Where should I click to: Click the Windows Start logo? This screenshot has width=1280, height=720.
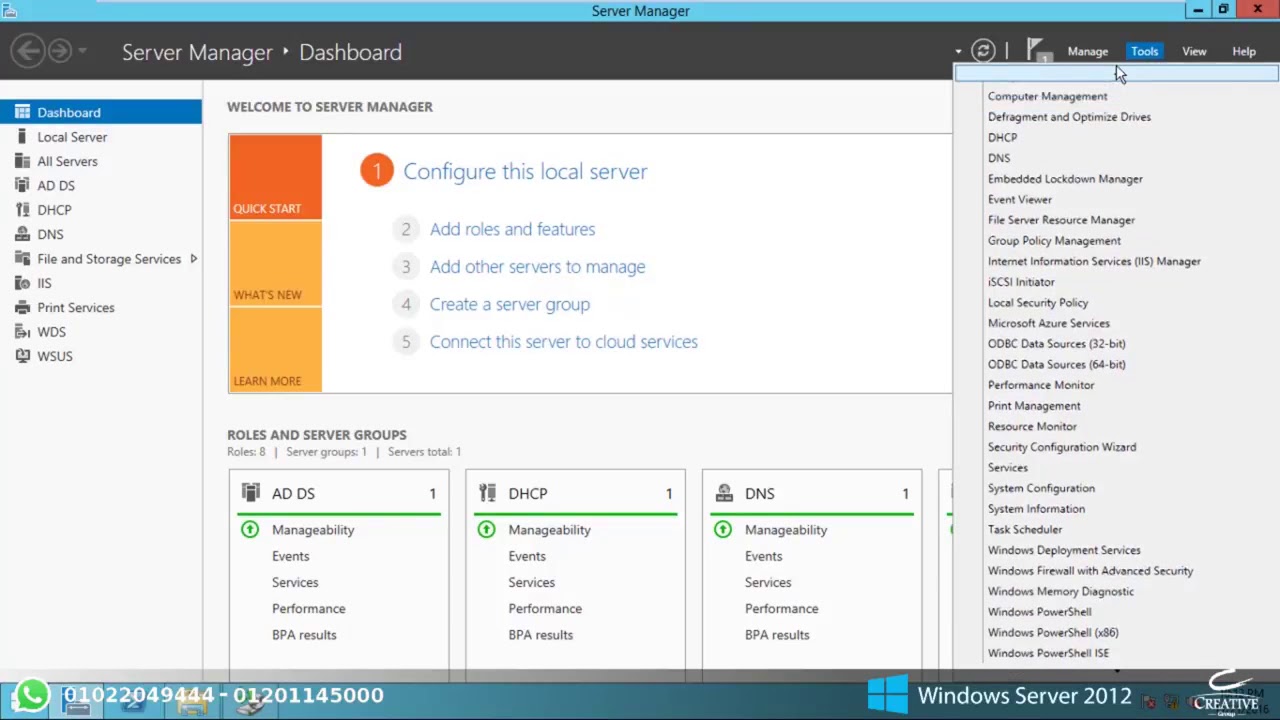888,695
